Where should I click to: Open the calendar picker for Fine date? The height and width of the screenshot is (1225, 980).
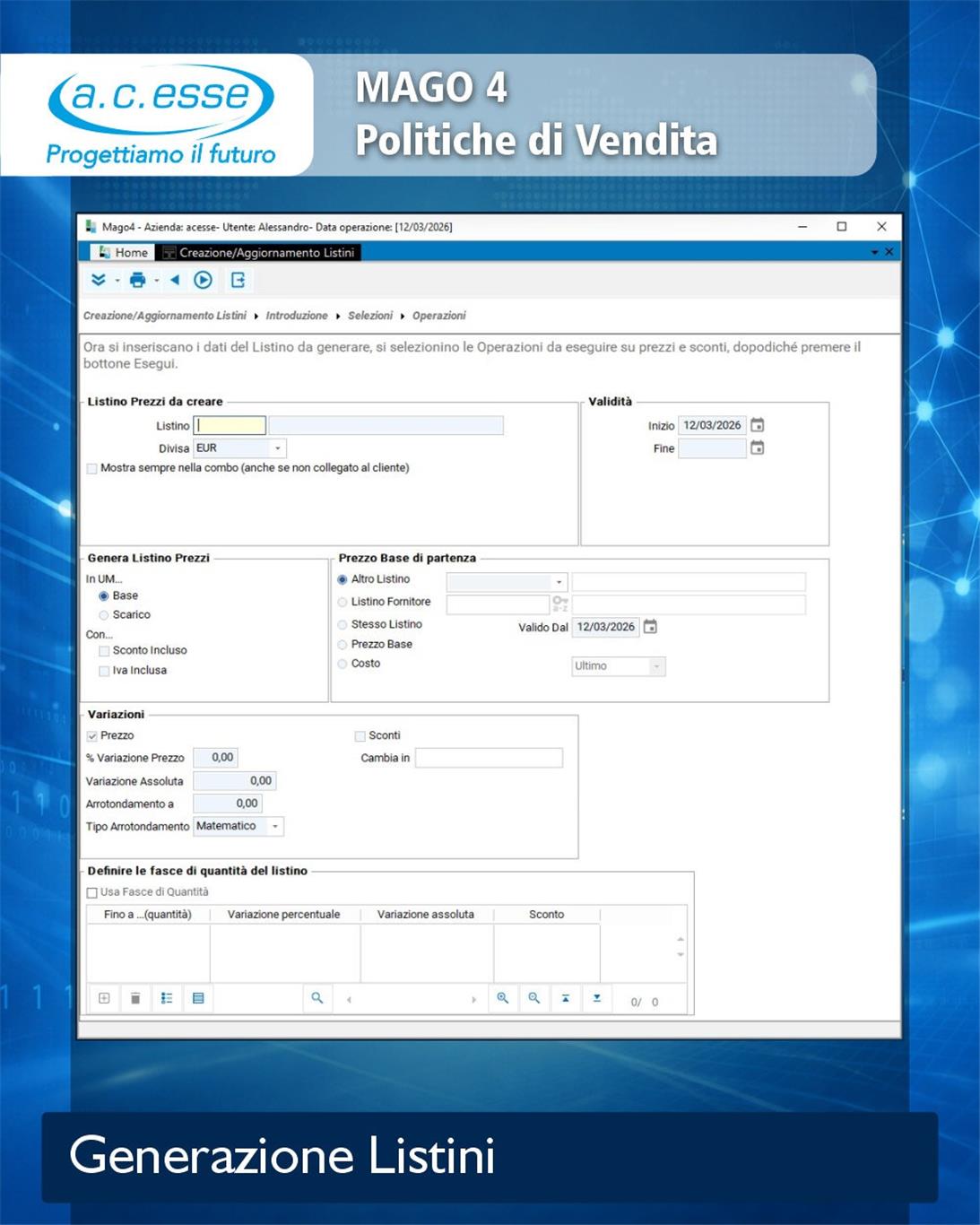click(x=758, y=448)
